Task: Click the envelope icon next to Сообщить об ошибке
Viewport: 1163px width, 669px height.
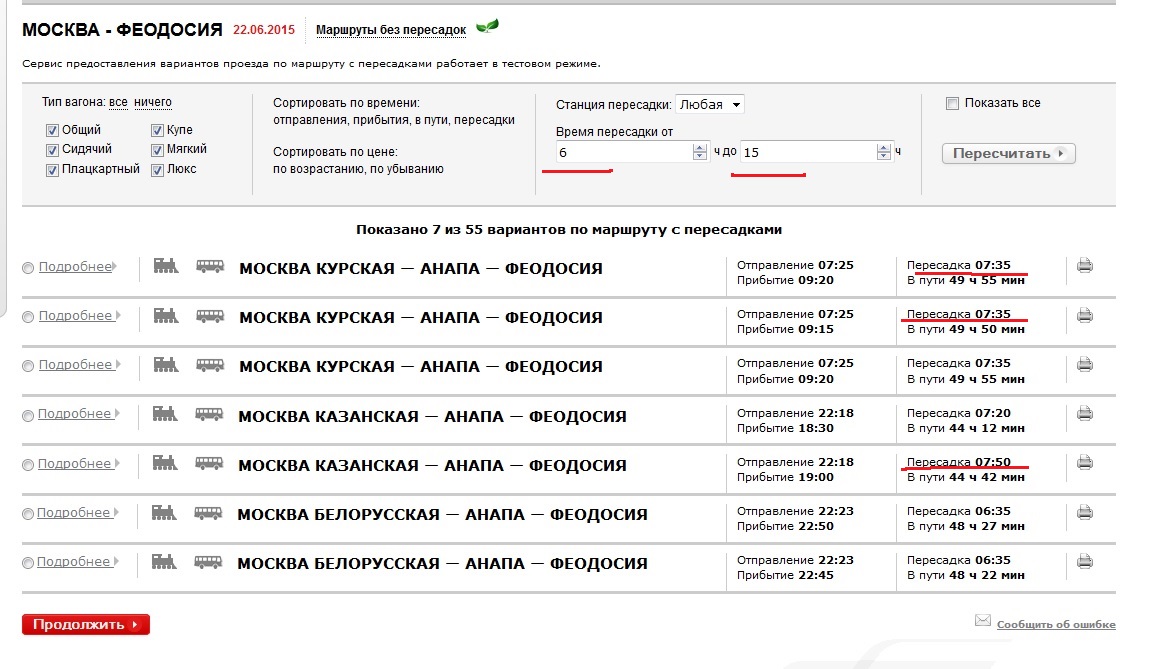Action: point(982,622)
